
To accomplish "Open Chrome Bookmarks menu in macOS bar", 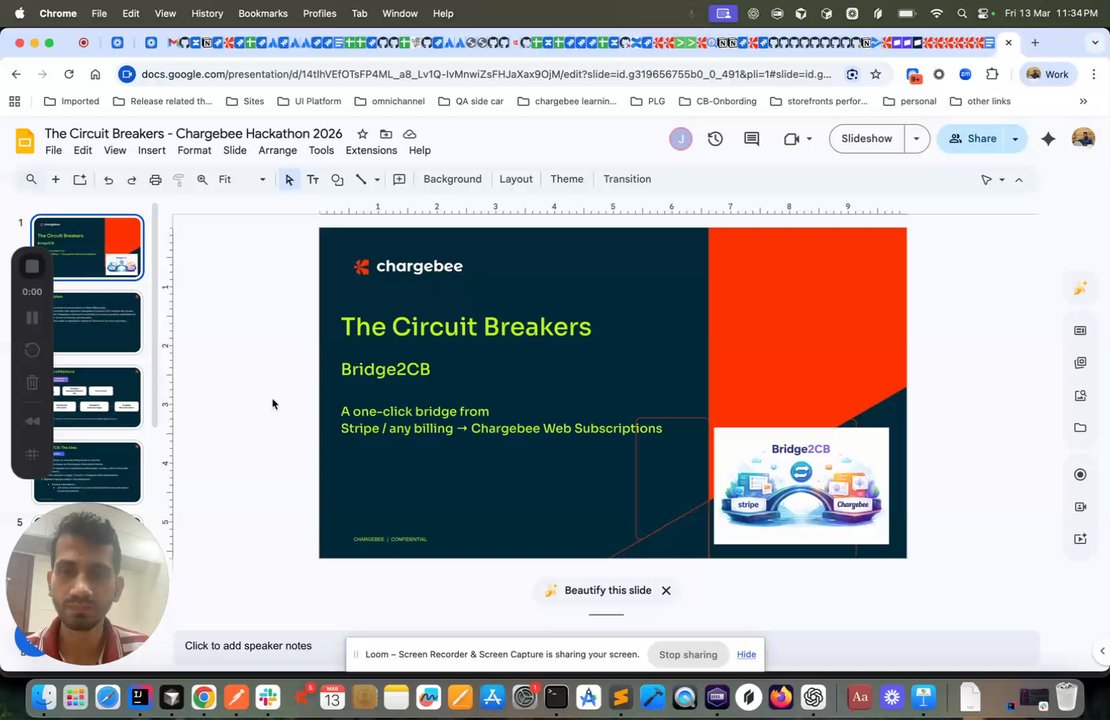I will click(x=263, y=13).
